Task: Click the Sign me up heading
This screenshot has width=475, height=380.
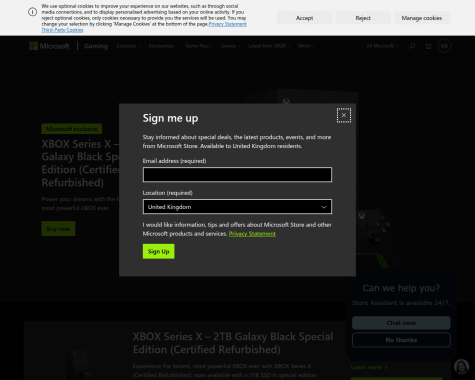Action: click(x=170, y=118)
